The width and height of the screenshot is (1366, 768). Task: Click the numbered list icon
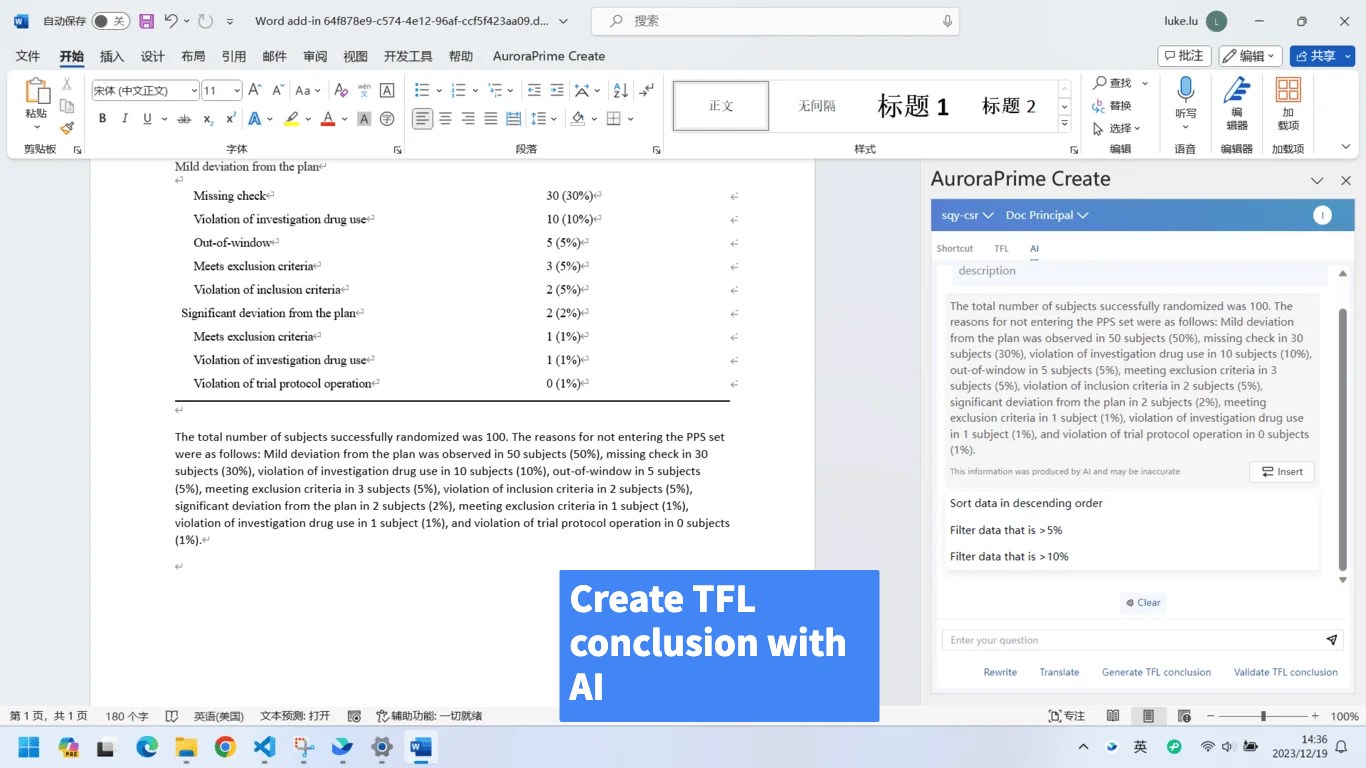(459, 90)
